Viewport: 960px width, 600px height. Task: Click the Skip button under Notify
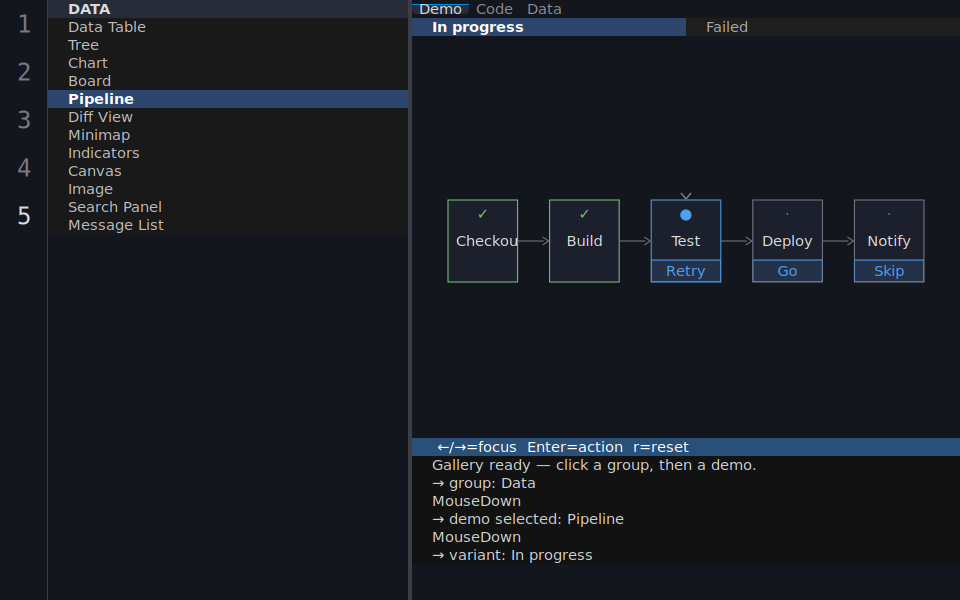pyautogui.click(x=889, y=271)
